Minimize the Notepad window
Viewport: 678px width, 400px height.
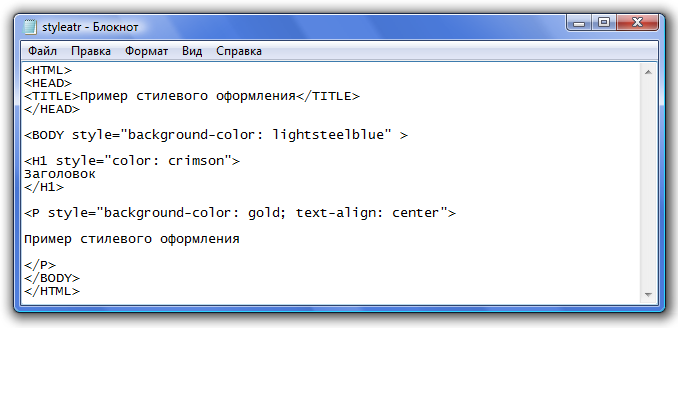(579, 22)
